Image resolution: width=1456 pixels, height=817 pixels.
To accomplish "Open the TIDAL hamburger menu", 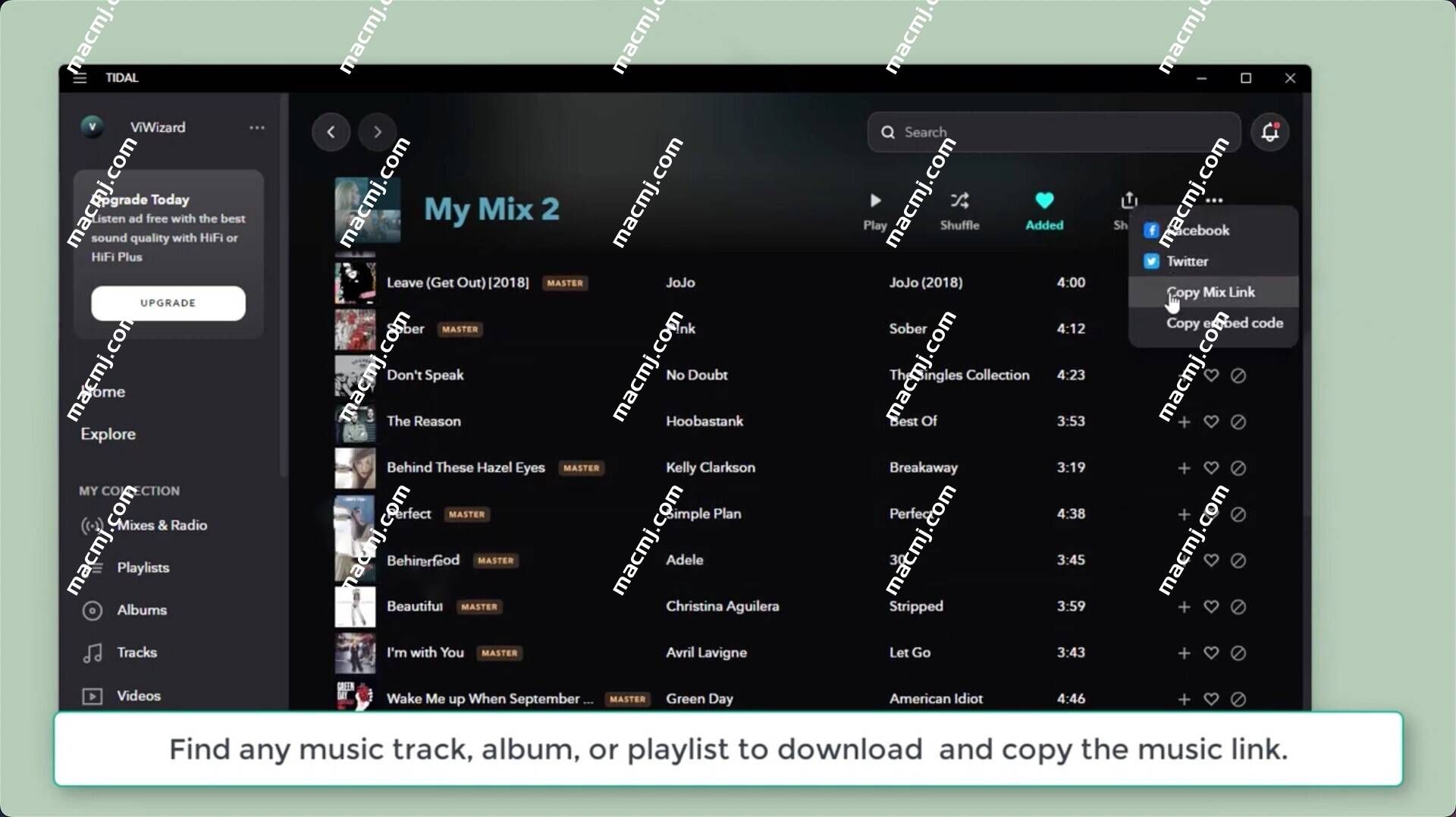I will point(80,77).
